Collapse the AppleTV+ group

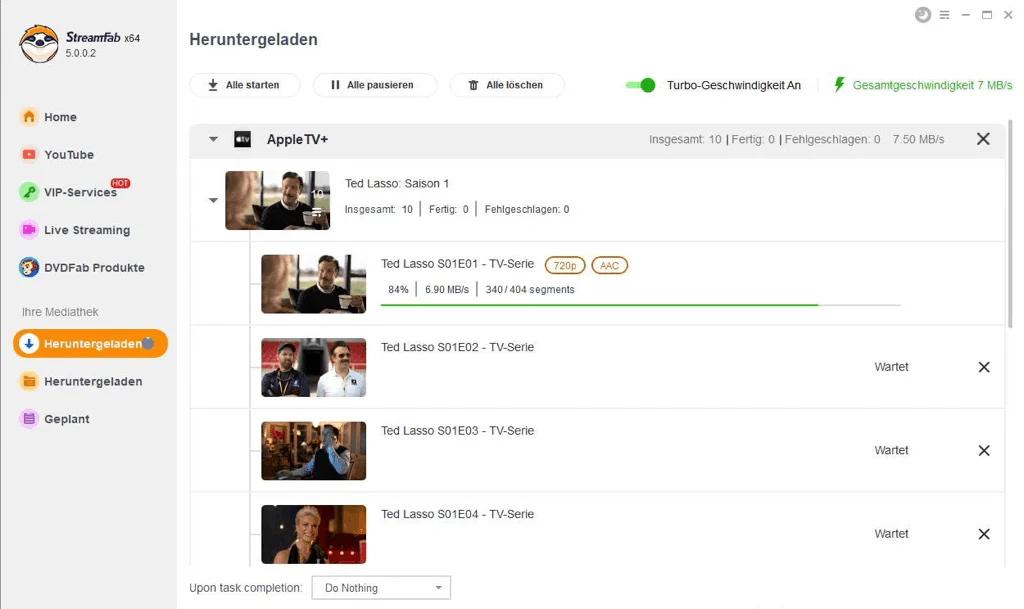(213, 139)
